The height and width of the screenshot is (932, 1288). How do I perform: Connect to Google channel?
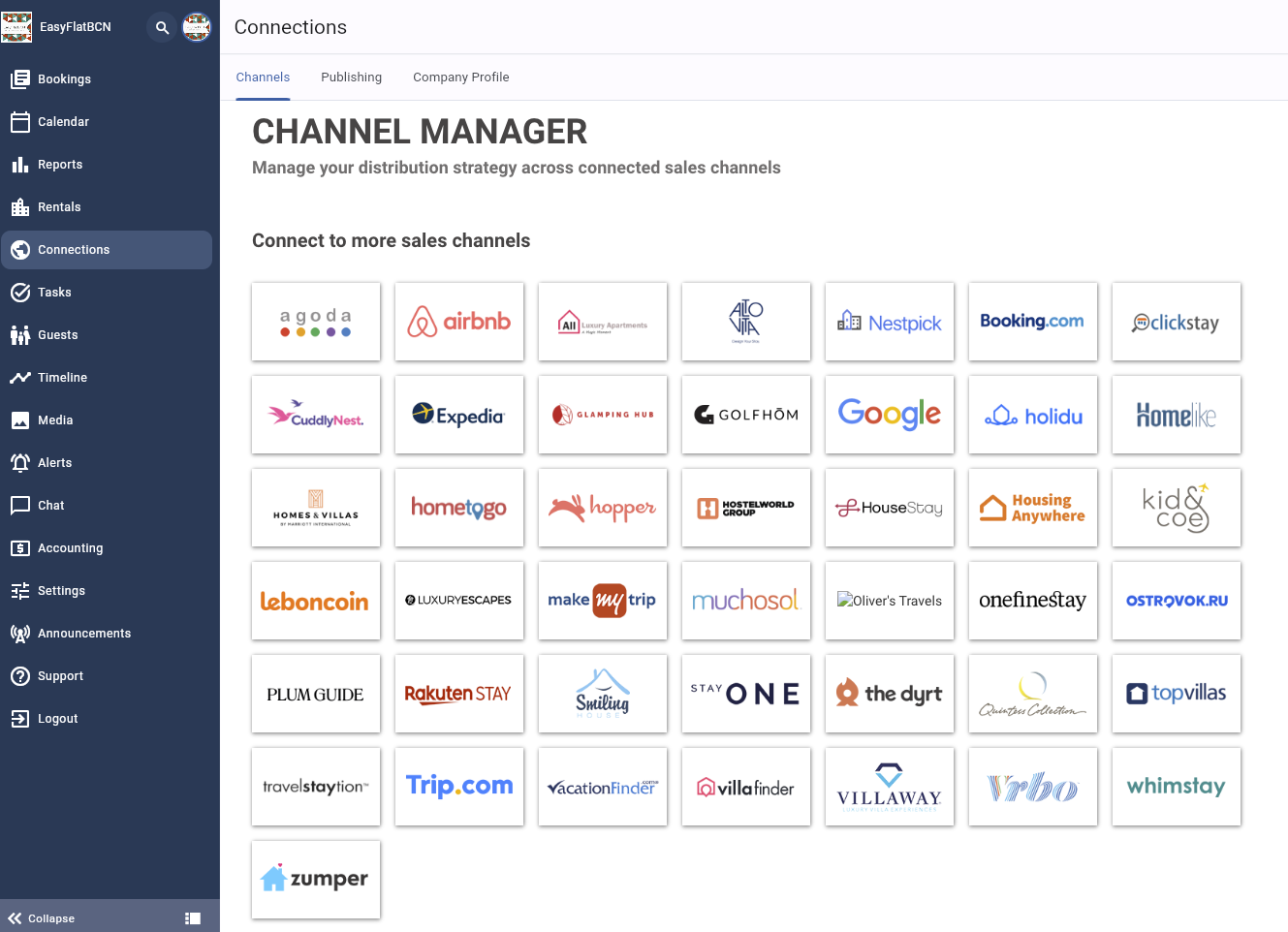click(x=890, y=415)
